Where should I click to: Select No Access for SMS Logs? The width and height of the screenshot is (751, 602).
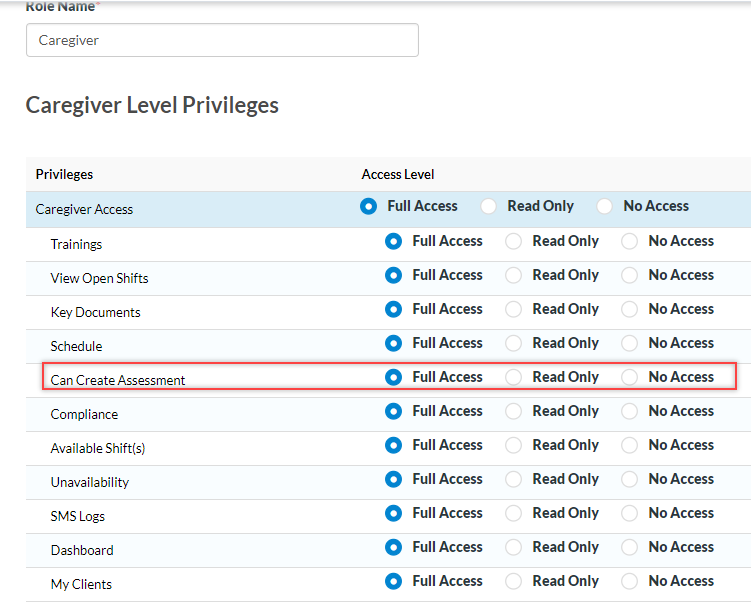click(630, 513)
